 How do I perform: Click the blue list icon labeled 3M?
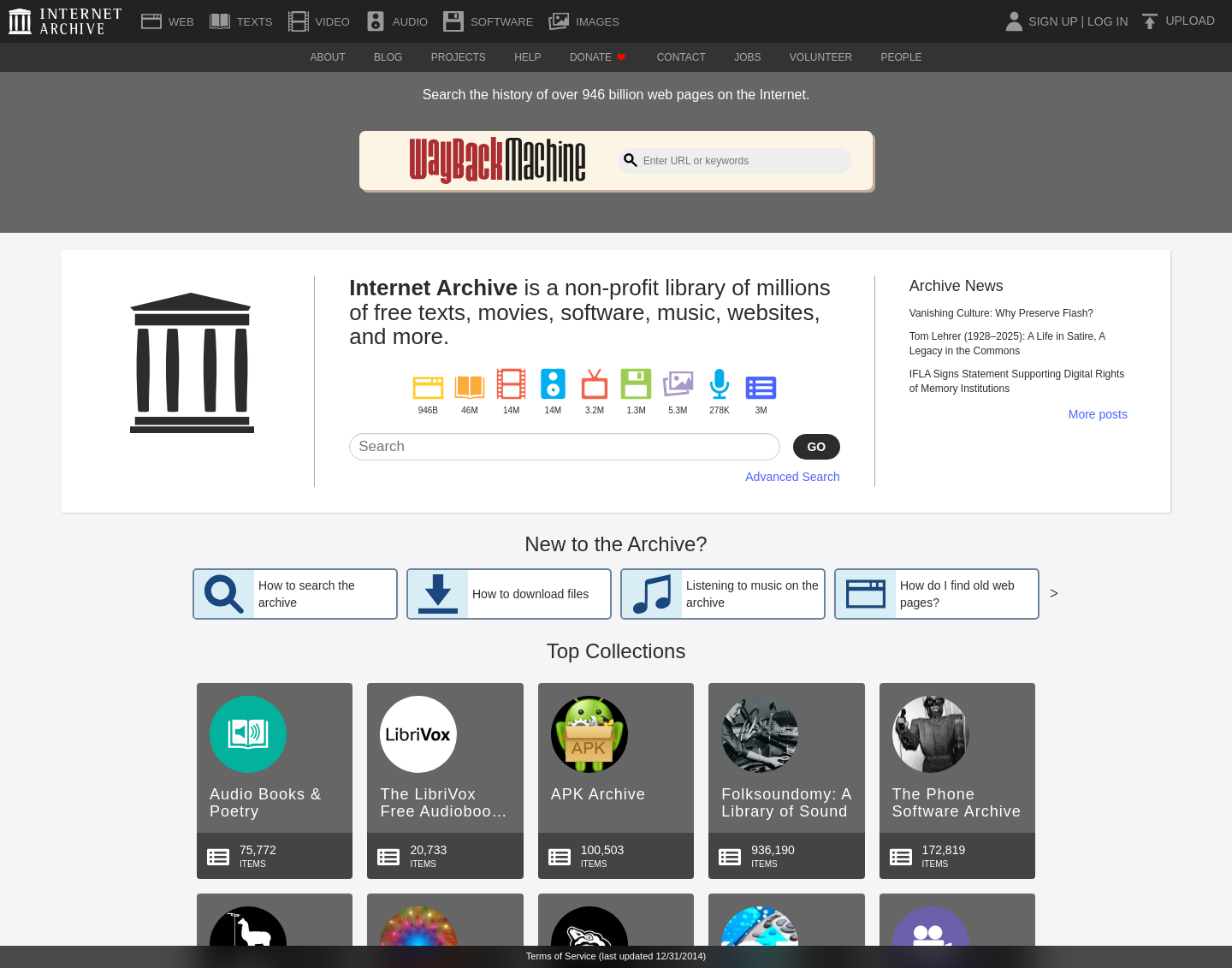pyautogui.click(x=761, y=388)
